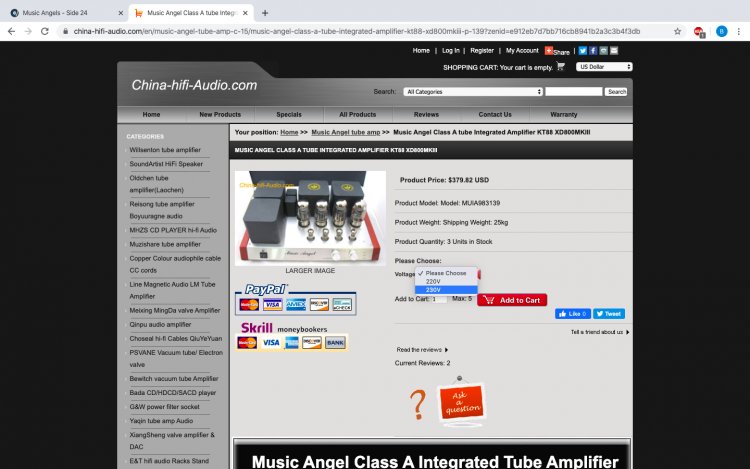Image resolution: width=750 pixels, height=469 pixels.
Task: Open the red browser extension icon
Action: click(x=699, y=32)
